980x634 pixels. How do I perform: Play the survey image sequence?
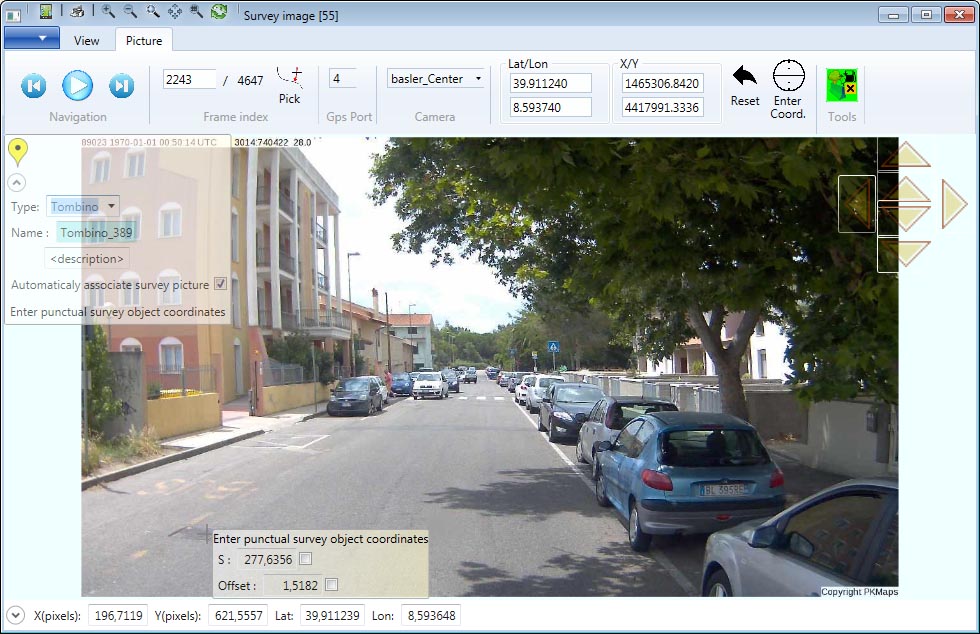[78, 85]
